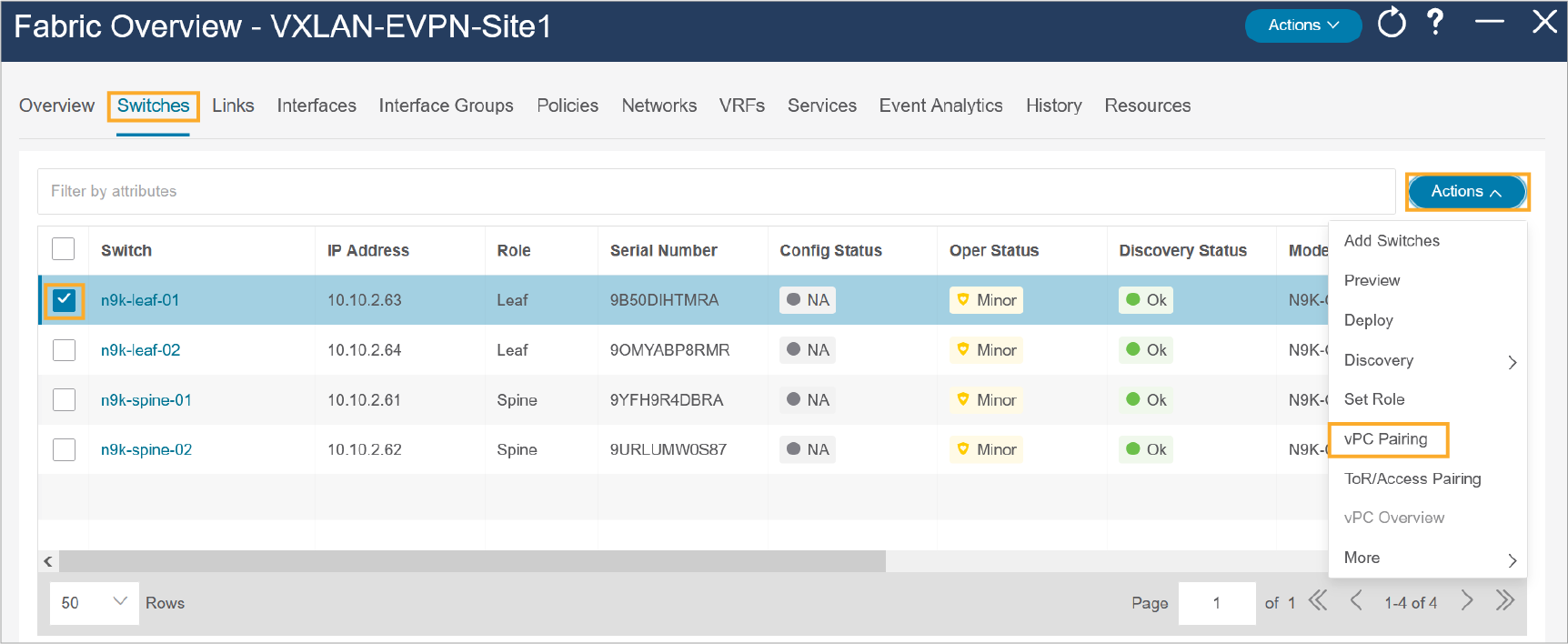Screen dimensions: 1568x644
Task: Choose ToR/Access Pairing menu item
Action: (1412, 478)
